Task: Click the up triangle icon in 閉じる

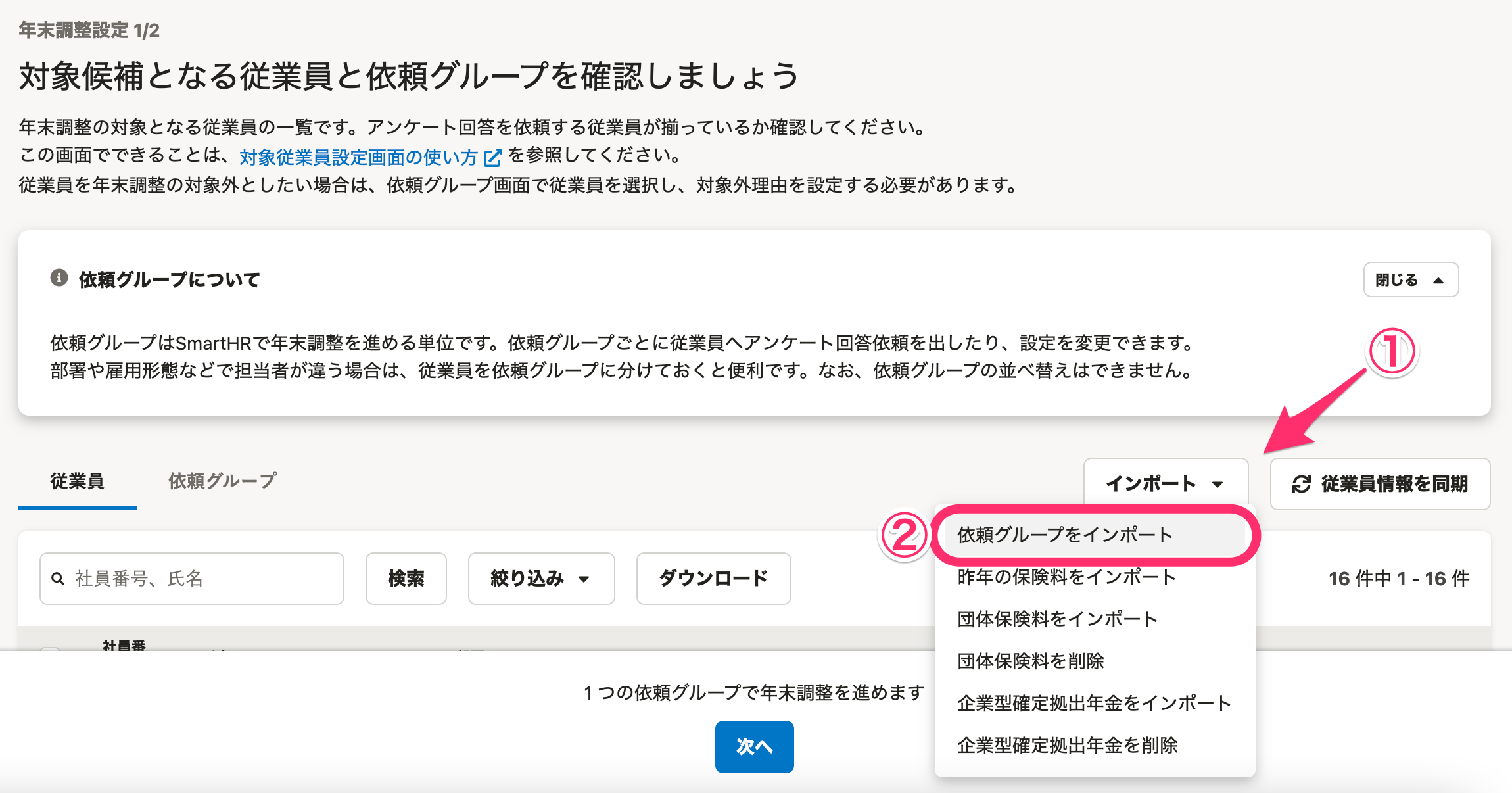Action: [1438, 281]
